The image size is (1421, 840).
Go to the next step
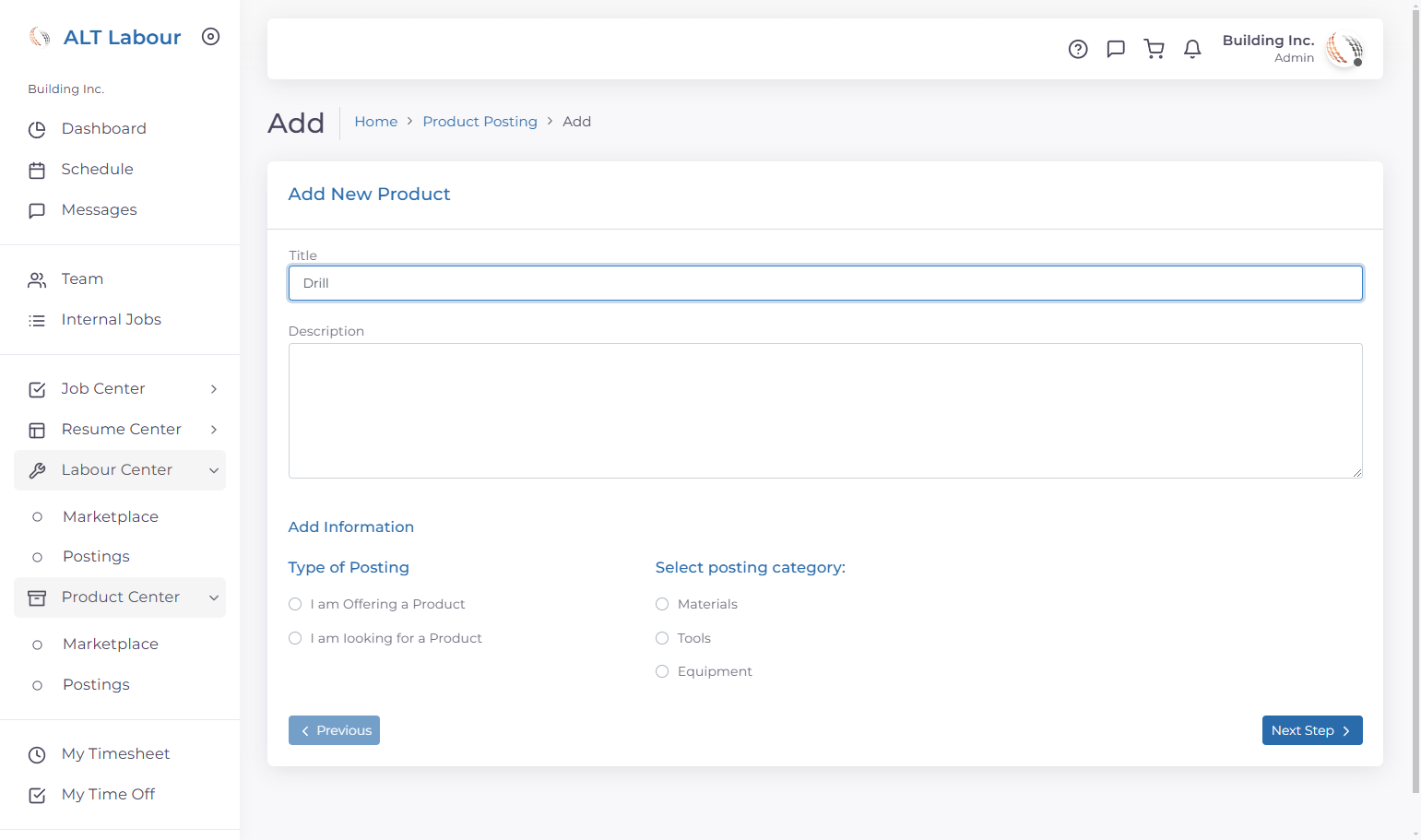coord(1312,730)
